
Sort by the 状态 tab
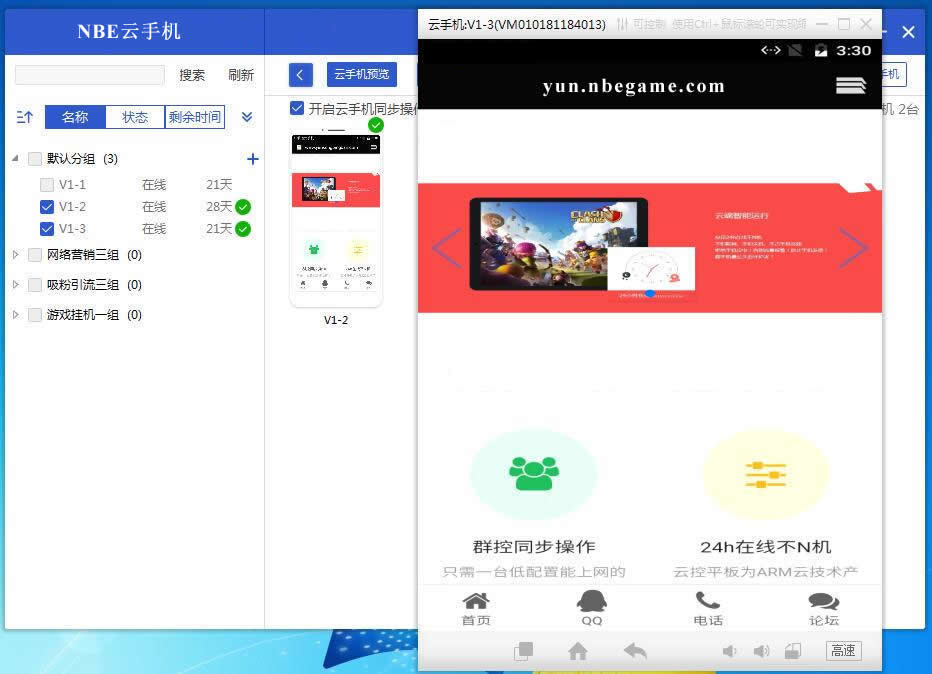135,117
